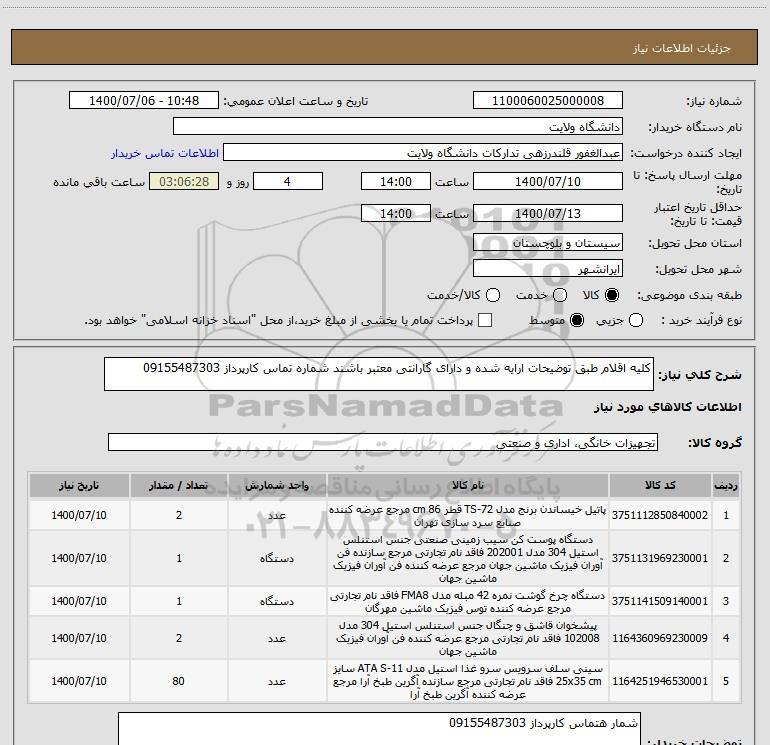Click the requester field عبدالغفور قلندرزهی
Viewport: 770px width, 745px height.
click(423, 153)
